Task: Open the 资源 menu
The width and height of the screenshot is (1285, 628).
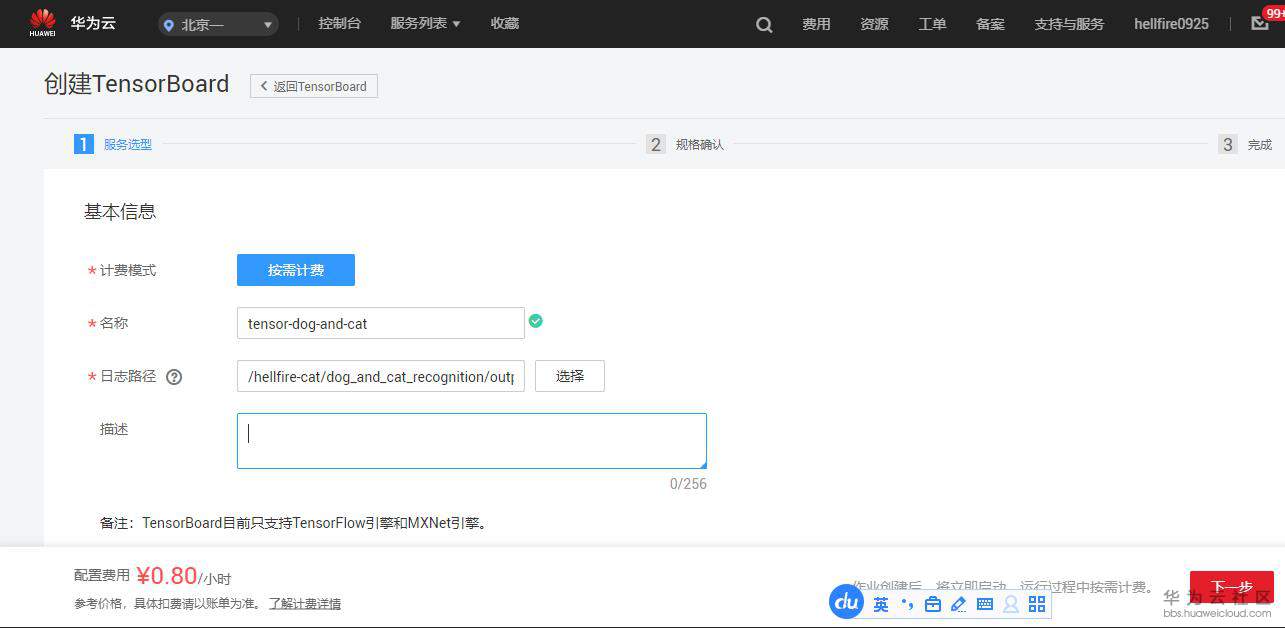Action: pos(874,24)
